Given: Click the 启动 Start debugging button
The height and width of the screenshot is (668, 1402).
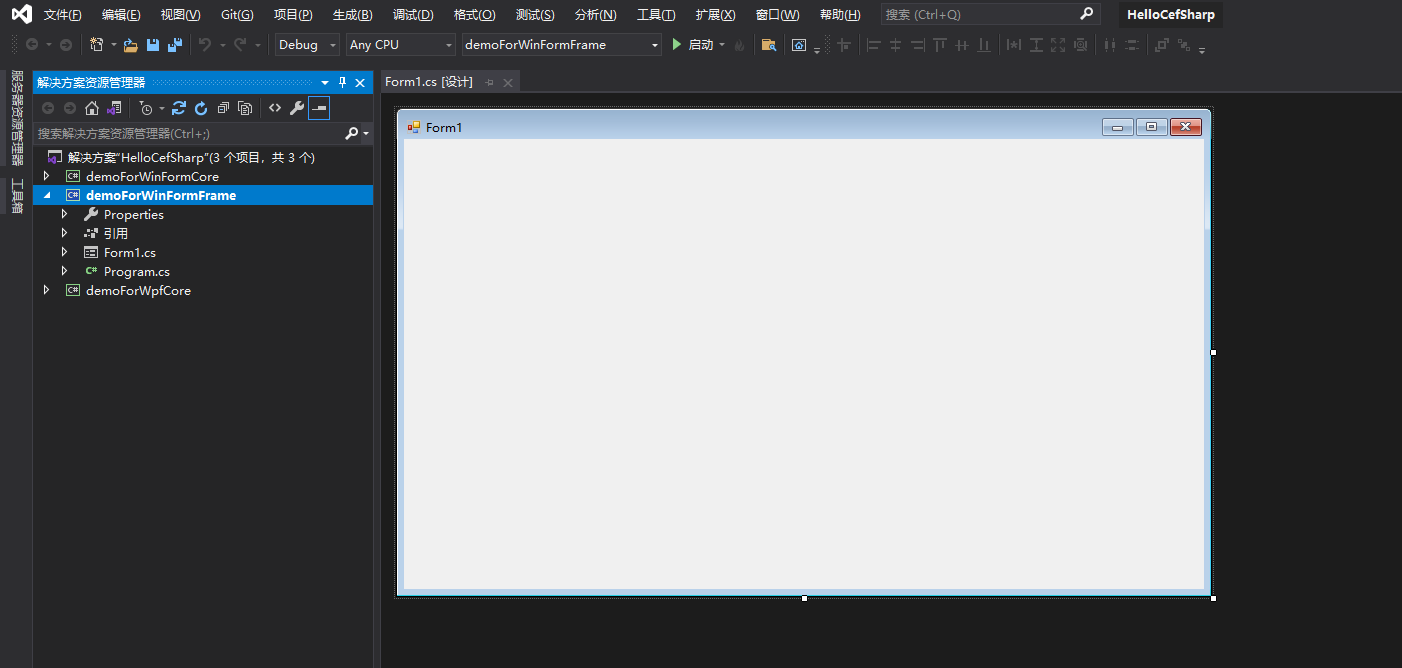Looking at the screenshot, I should pyautogui.click(x=692, y=45).
